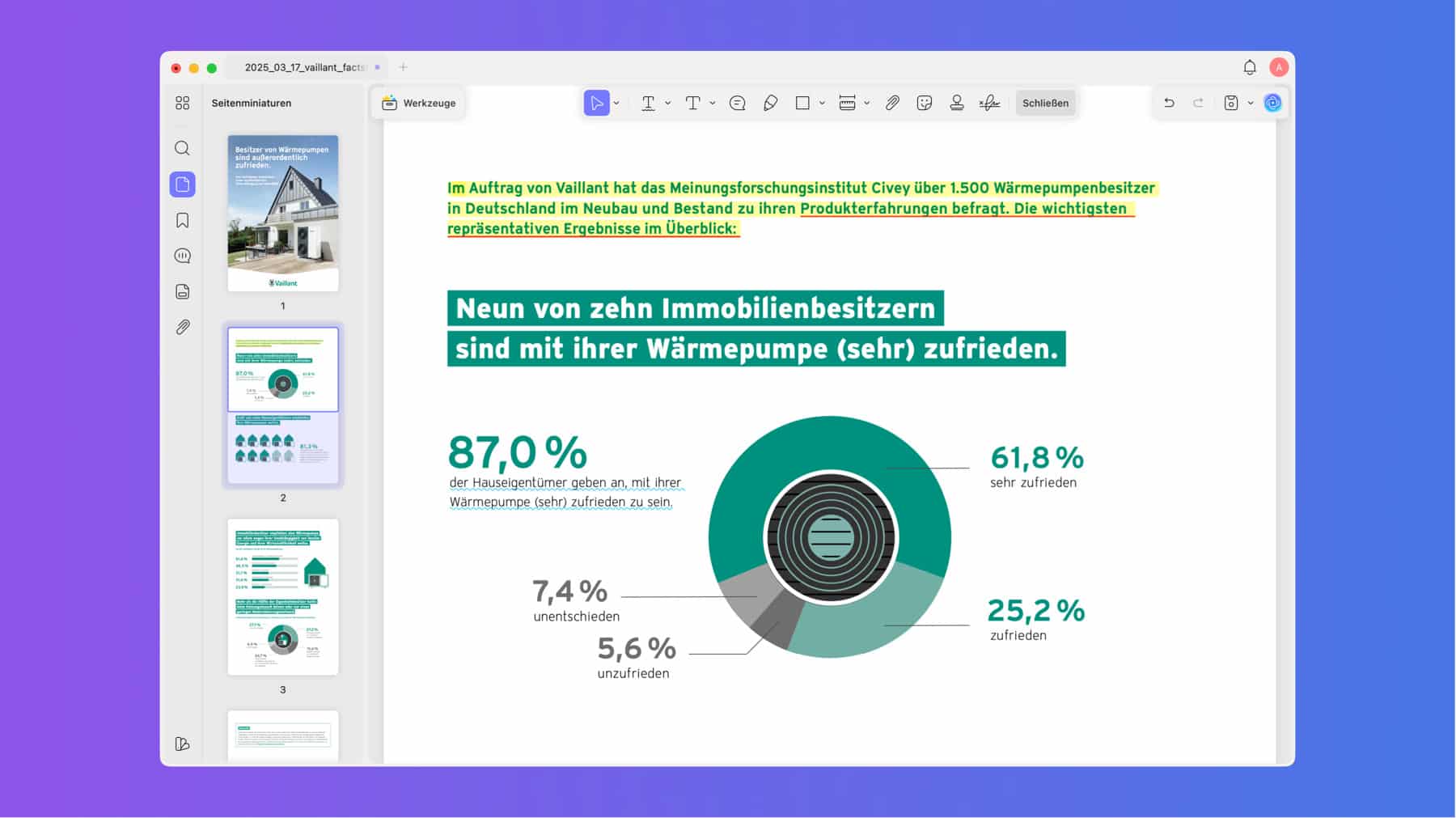The width and height of the screenshot is (1456, 818).
Task: Open the sticker tool
Action: click(924, 103)
